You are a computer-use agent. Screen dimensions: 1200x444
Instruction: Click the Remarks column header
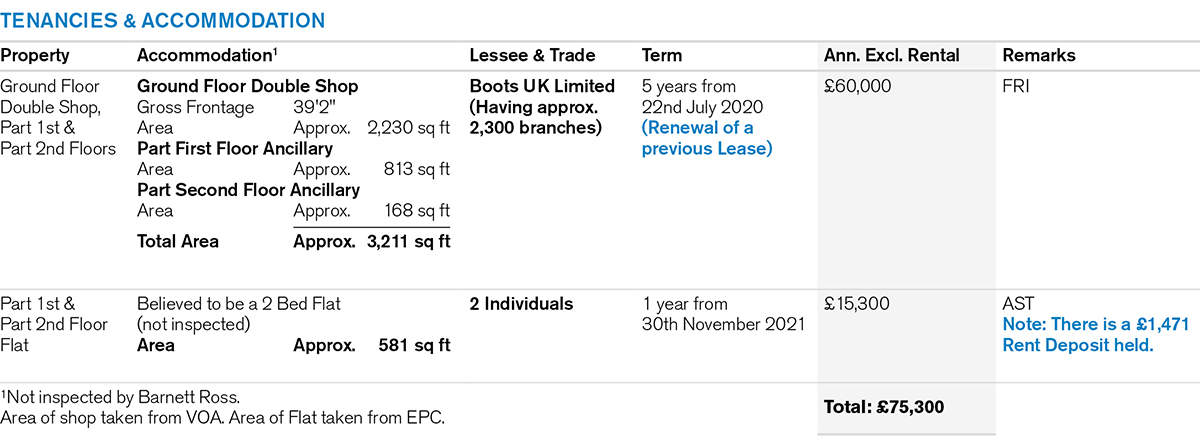1039,56
